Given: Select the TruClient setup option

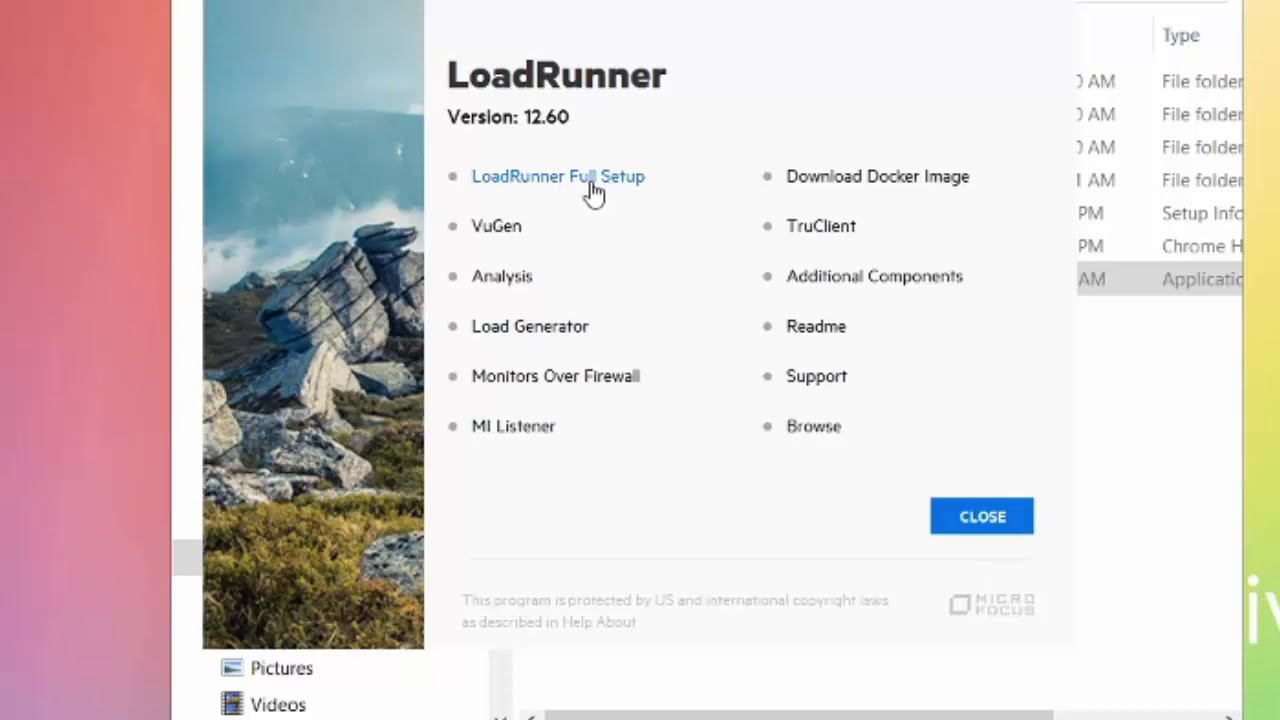Looking at the screenshot, I should [x=821, y=226].
